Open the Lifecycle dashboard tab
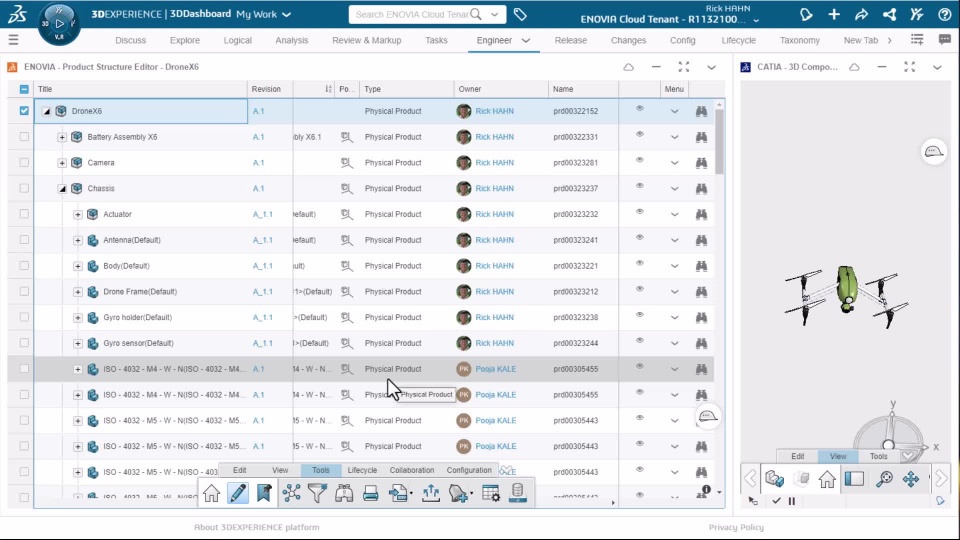Image resolution: width=960 pixels, height=540 pixels. click(738, 40)
